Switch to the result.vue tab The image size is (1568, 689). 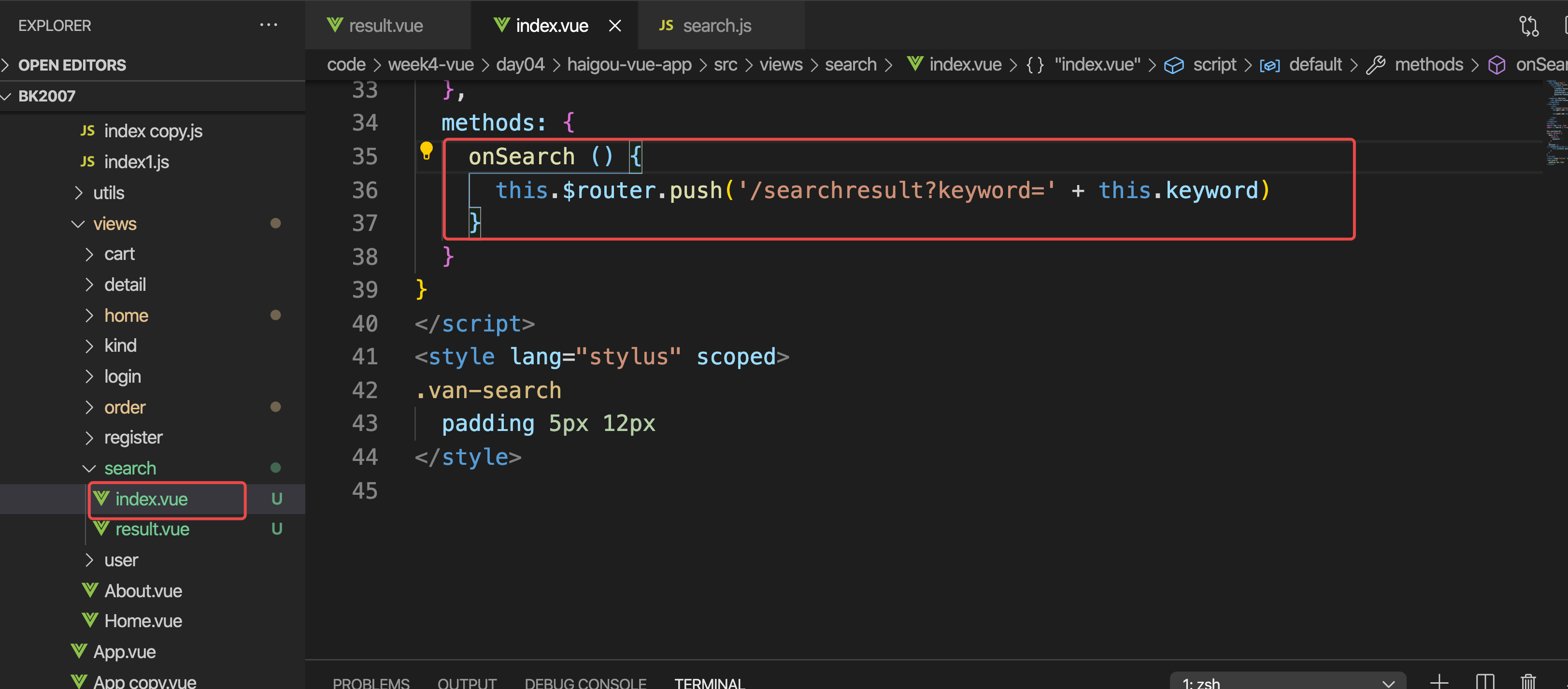385,26
